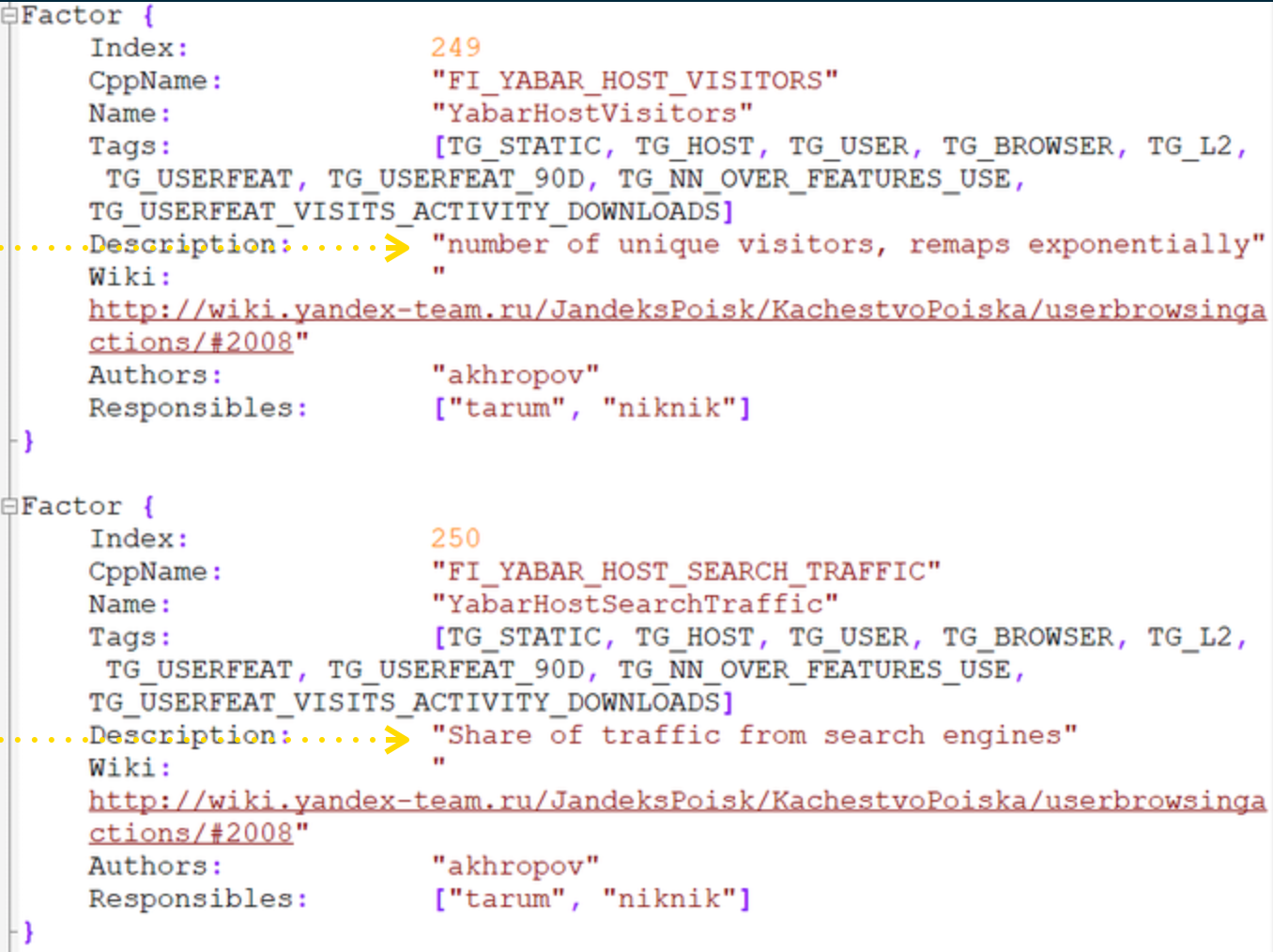
Task: Click the Description key in Factor 249
Action: click(x=191, y=245)
